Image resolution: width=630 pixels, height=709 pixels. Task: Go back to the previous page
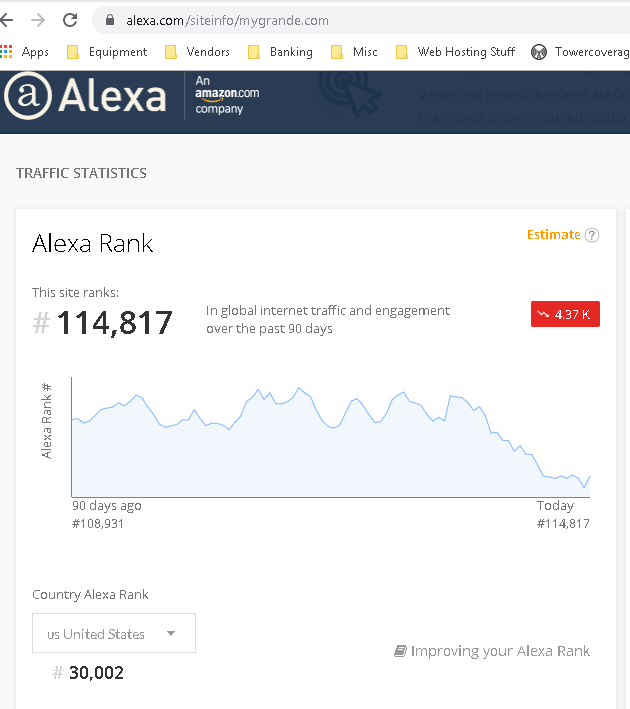pyautogui.click(x=7, y=20)
